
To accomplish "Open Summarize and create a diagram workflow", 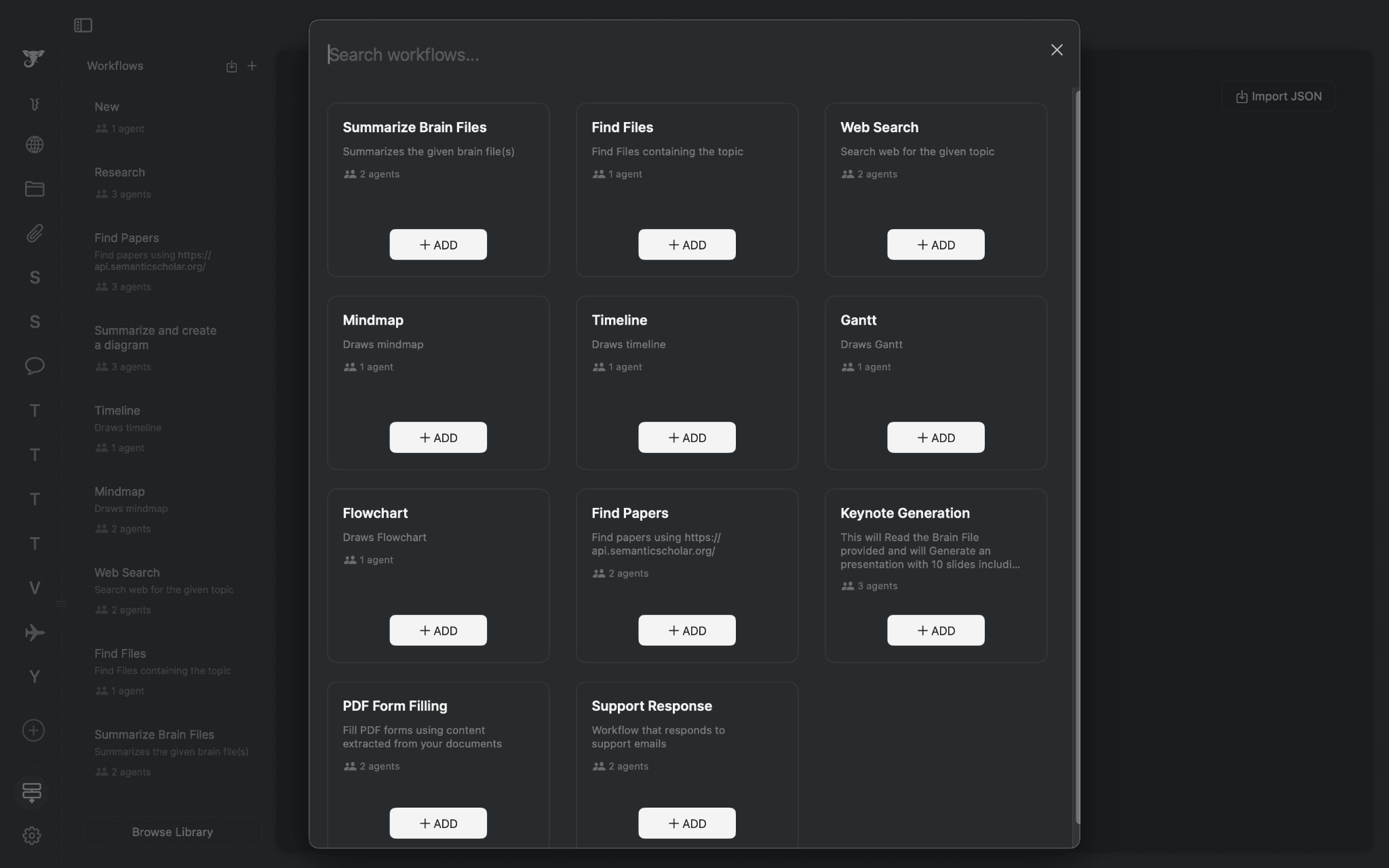I will pyautogui.click(x=172, y=348).
